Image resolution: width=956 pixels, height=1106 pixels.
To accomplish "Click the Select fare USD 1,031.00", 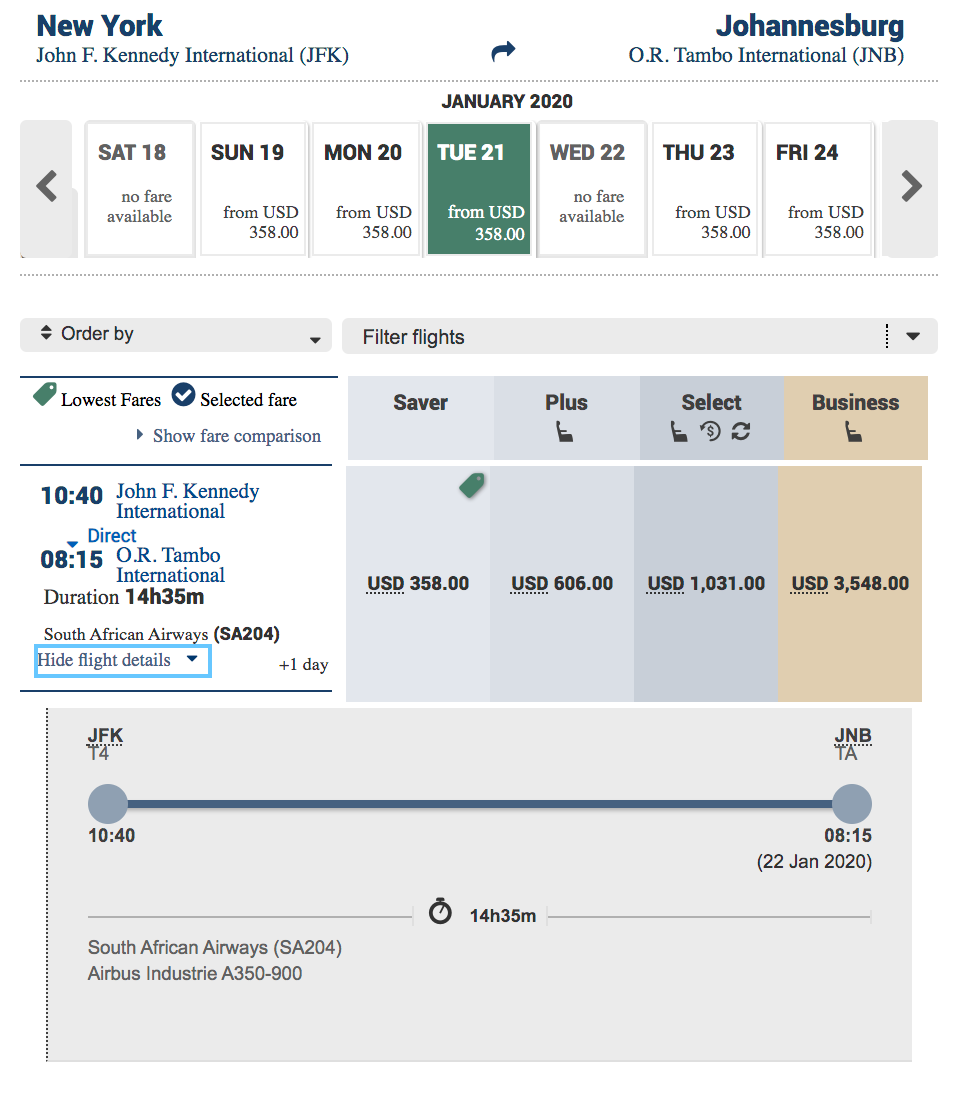I will [x=706, y=584].
